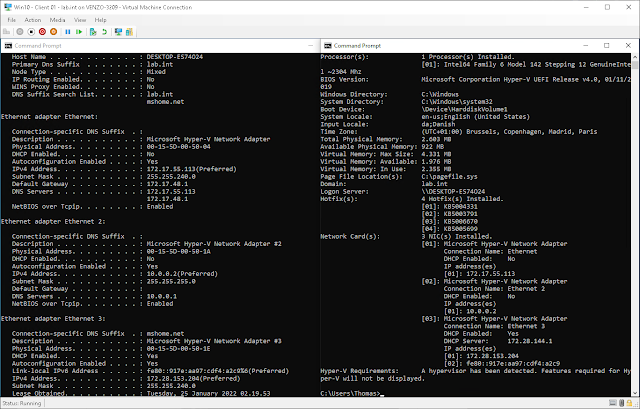Click the mshome.net DNS suffix search entry
The width and height of the screenshot is (640, 409).
(165, 102)
